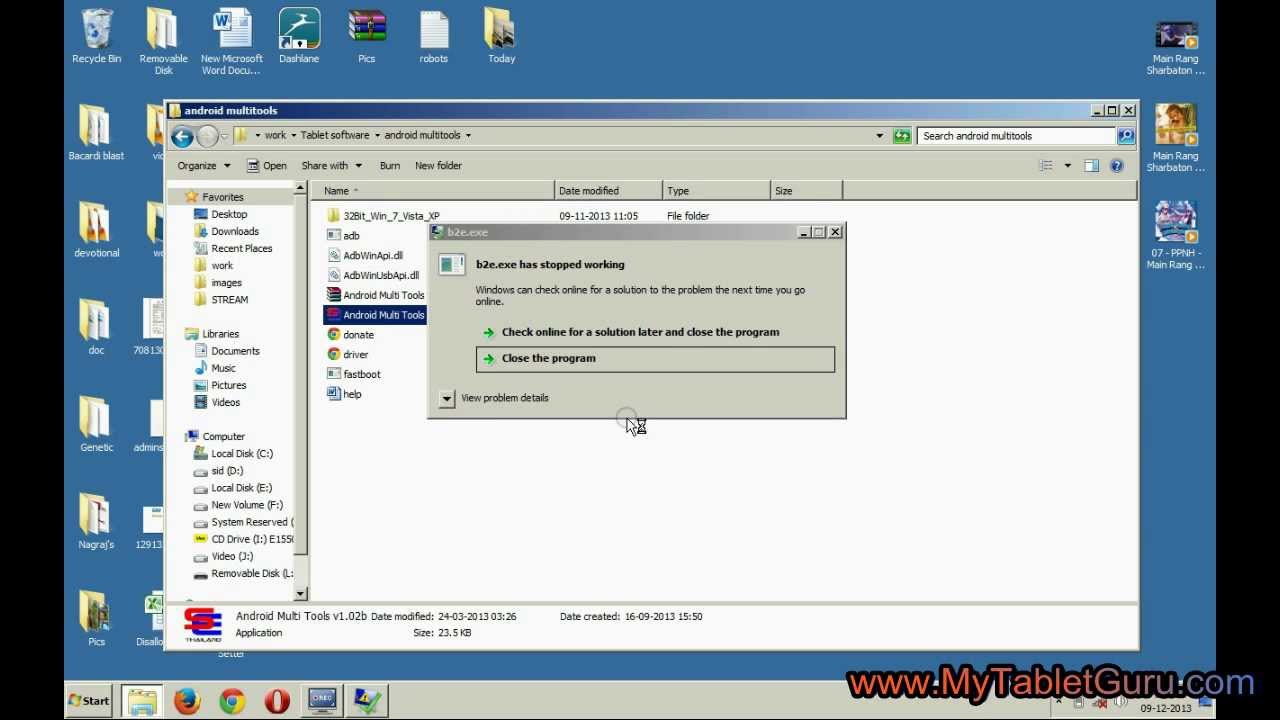
Task: Open the Recycle Bin desktop icon
Action: [x=96, y=37]
